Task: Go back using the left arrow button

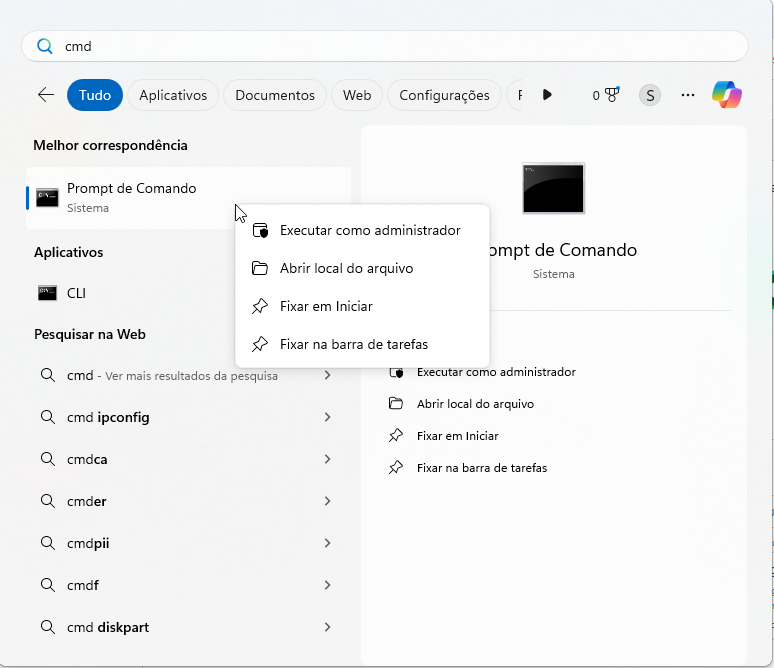Action: click(46, 95)
